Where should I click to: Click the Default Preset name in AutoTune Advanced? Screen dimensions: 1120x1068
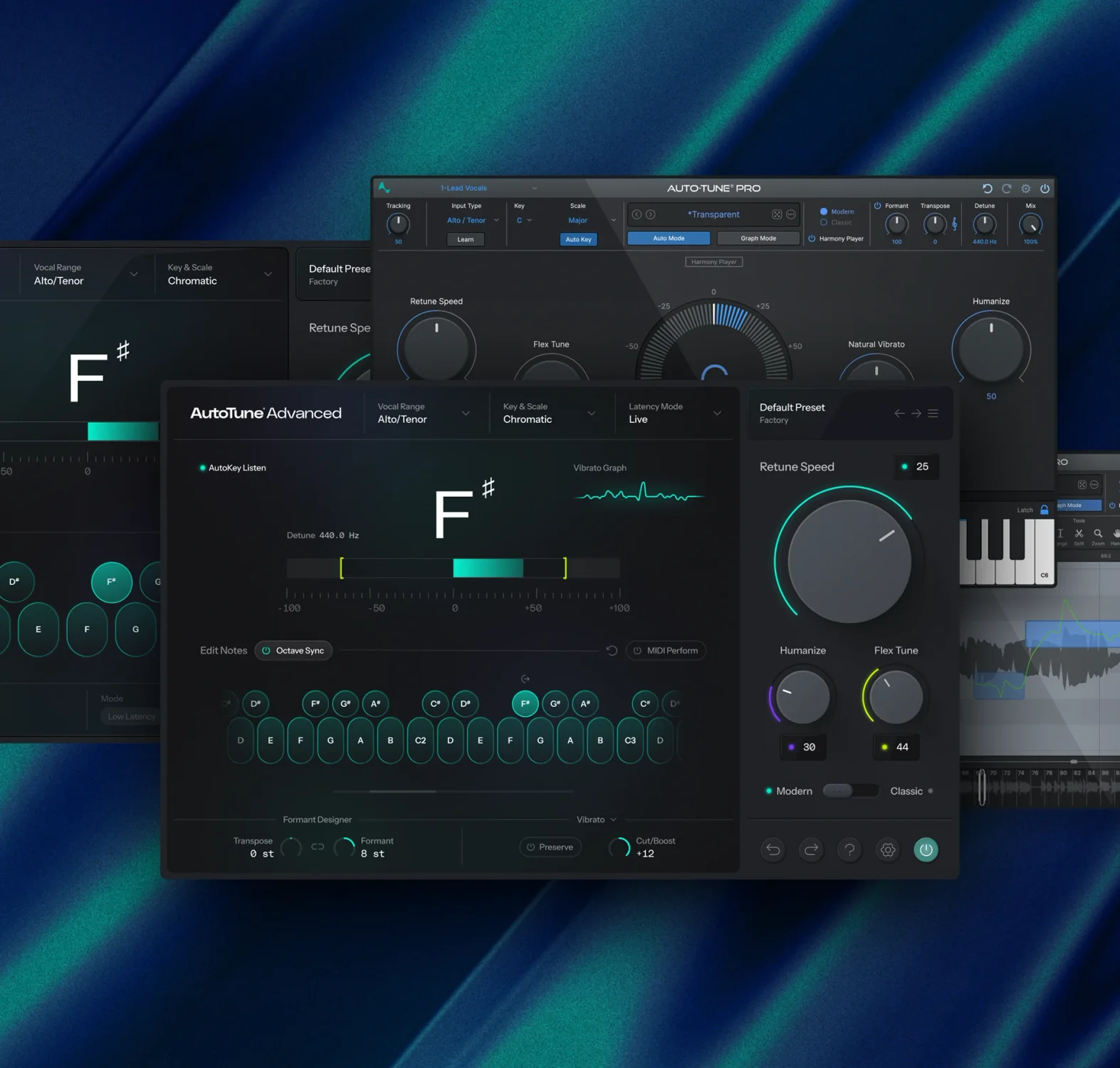click(792, 407)
